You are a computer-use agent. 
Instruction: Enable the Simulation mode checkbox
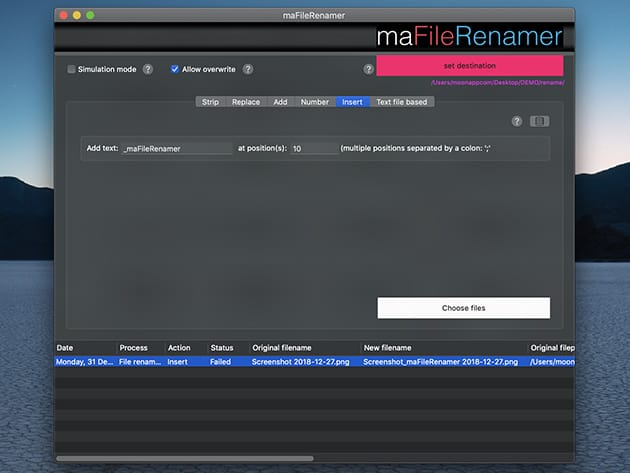71,69
